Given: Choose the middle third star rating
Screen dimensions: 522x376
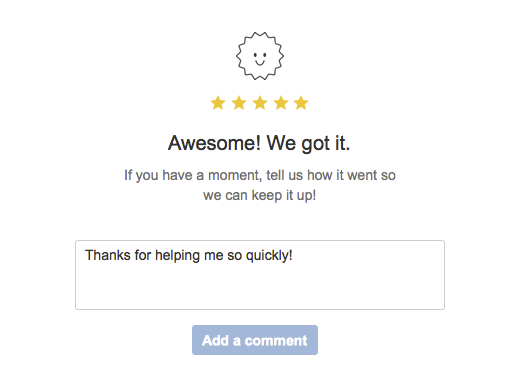Looking at the screenshot, I should [260, 103].
